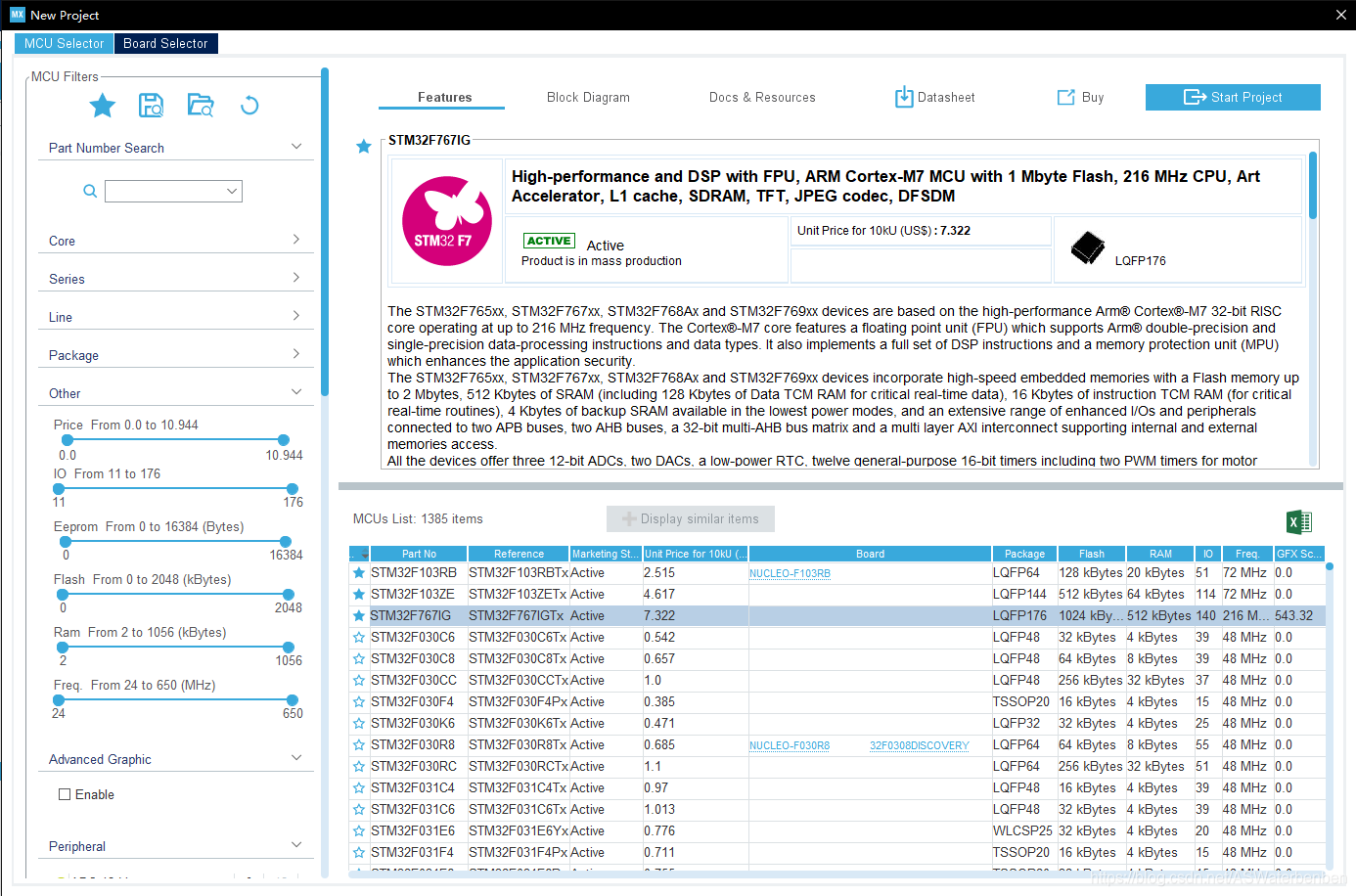Image resolution: width=1356 pixels, height=896 pixels.
Task: Click the save search icon
Action: 151,106
